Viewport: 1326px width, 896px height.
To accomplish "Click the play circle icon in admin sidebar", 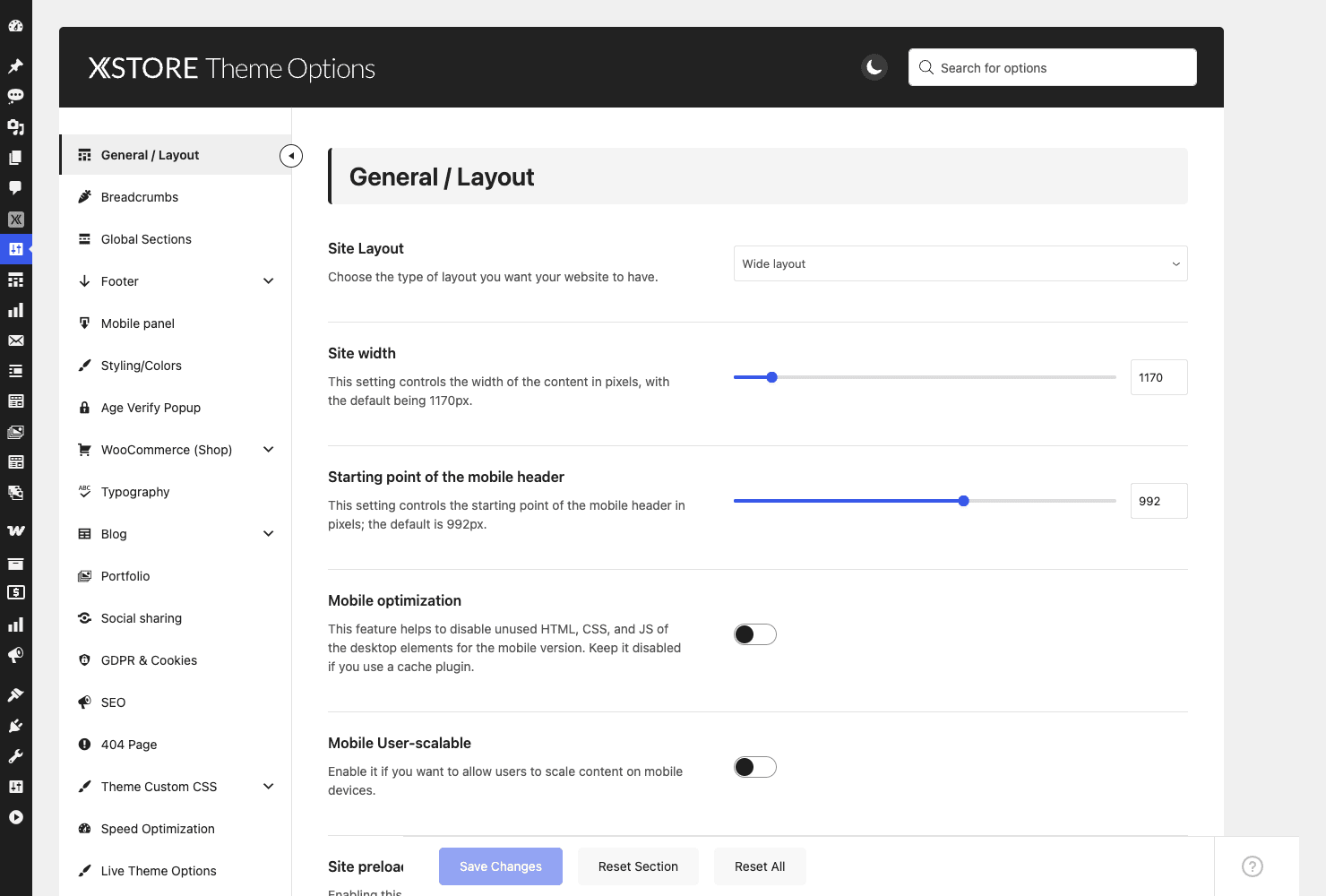I will [x=15, y=817].
